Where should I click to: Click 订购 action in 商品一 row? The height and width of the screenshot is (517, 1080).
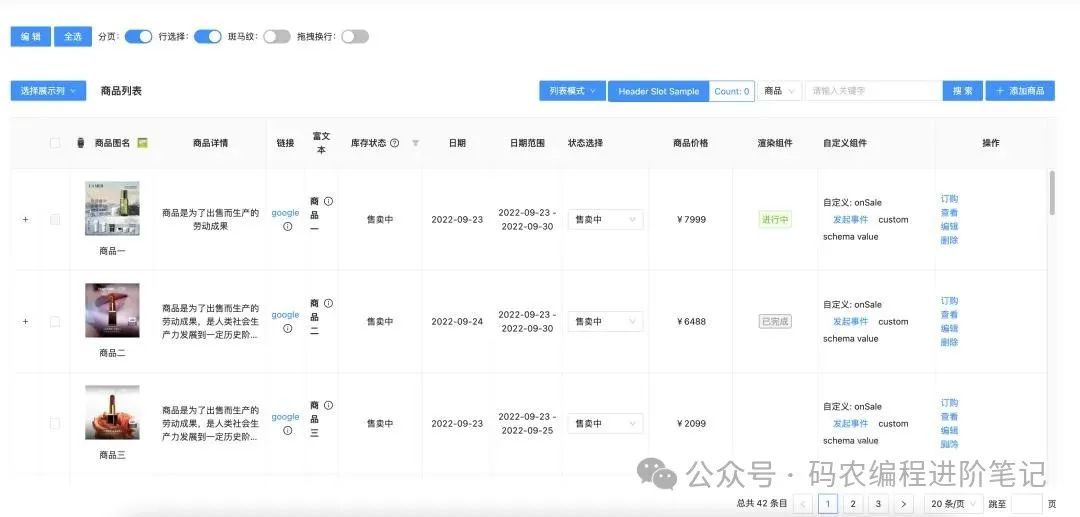click(x=949, y=198)
